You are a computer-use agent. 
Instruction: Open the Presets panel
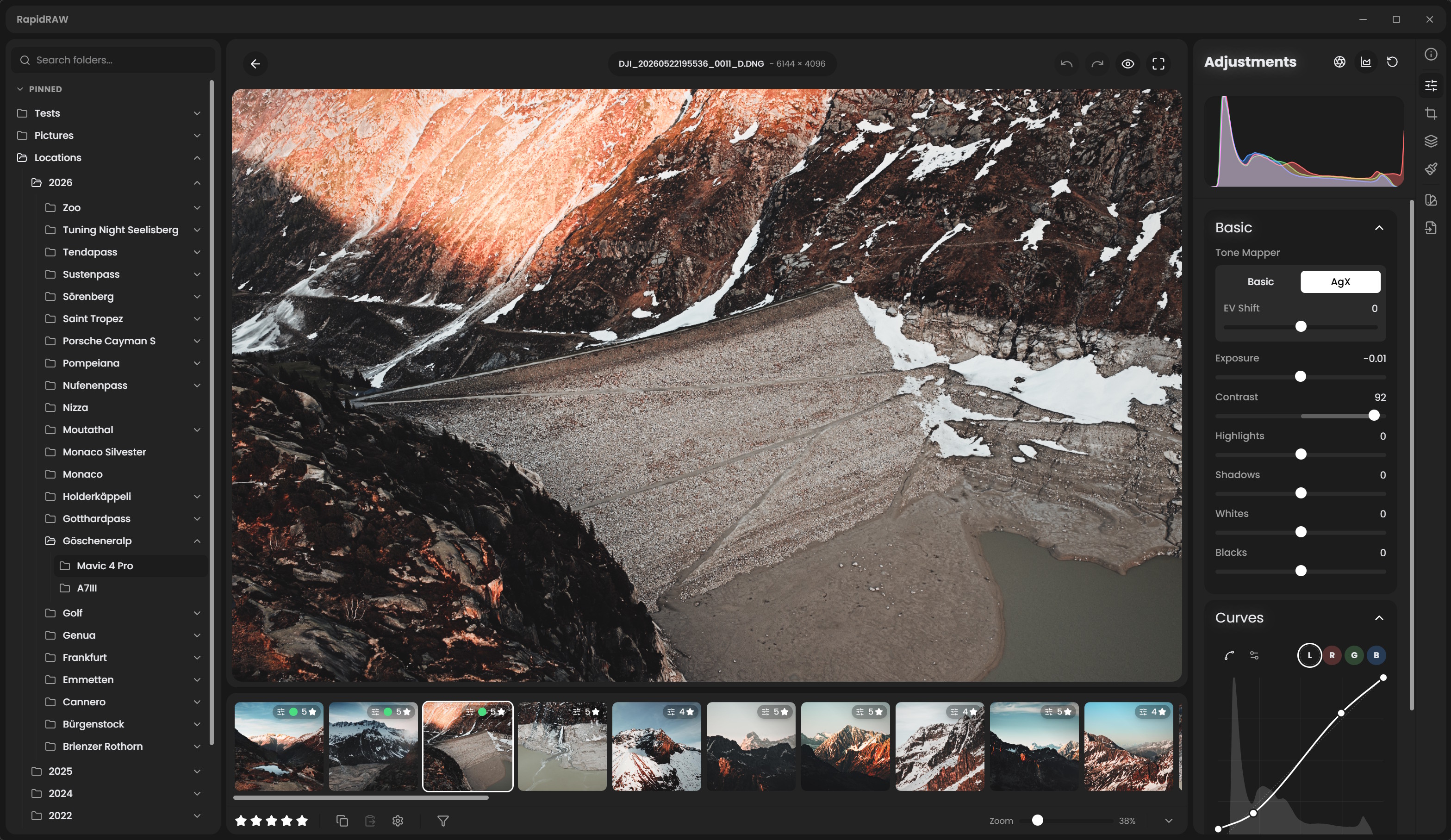[x=1431, y=200]
